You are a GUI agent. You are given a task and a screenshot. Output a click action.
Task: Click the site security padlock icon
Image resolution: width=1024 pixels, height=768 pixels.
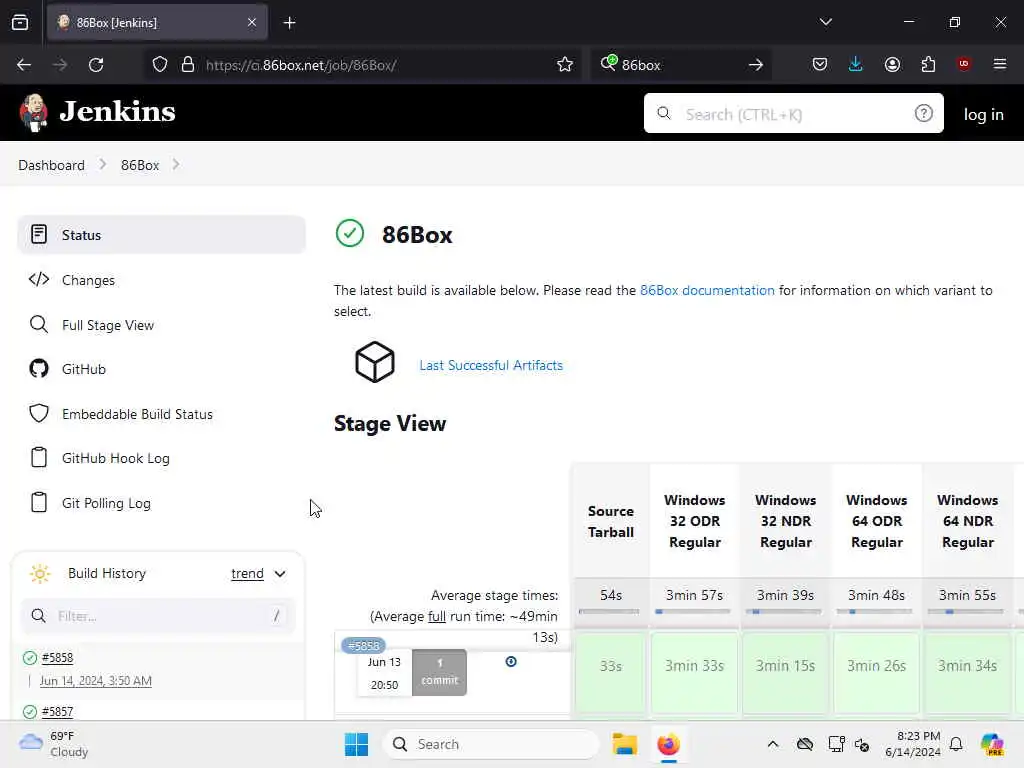click(x=188, y=65)
